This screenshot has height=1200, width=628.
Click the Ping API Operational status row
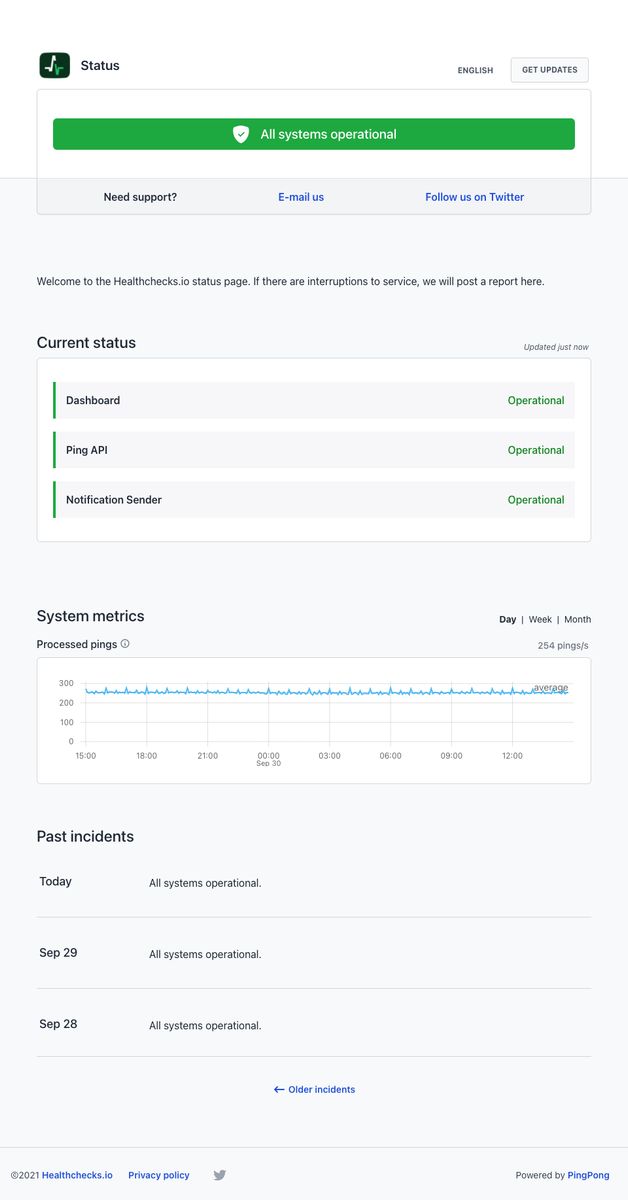[x=313, y=450]
